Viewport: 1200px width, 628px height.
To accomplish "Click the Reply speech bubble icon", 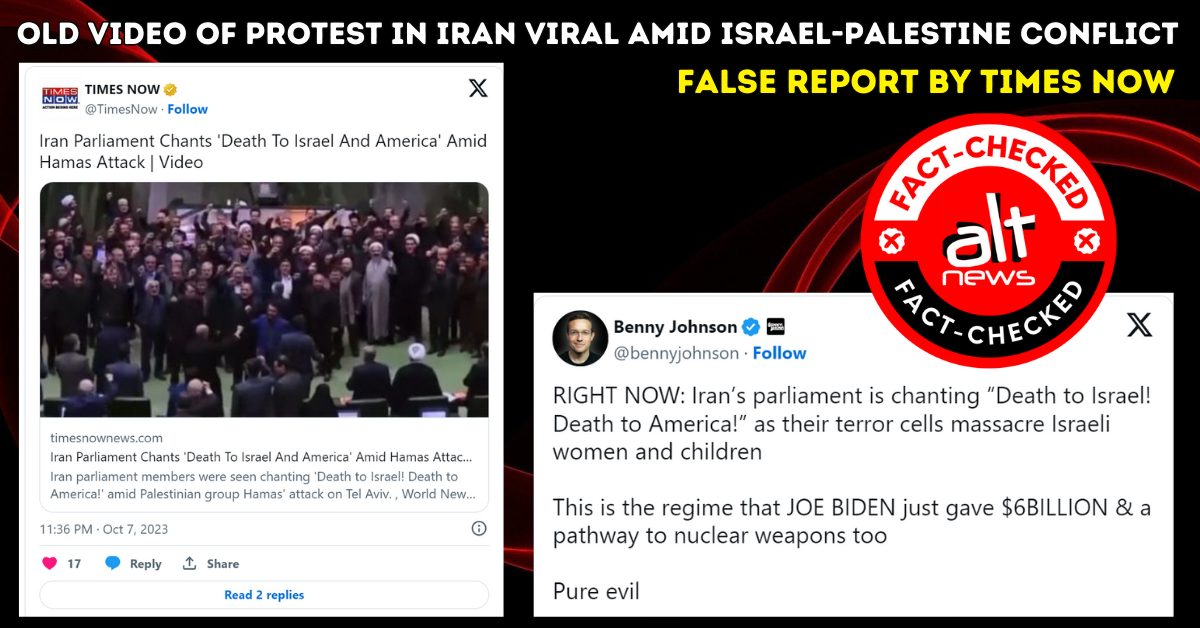I will pyautogui.click(x=113, y=563).
